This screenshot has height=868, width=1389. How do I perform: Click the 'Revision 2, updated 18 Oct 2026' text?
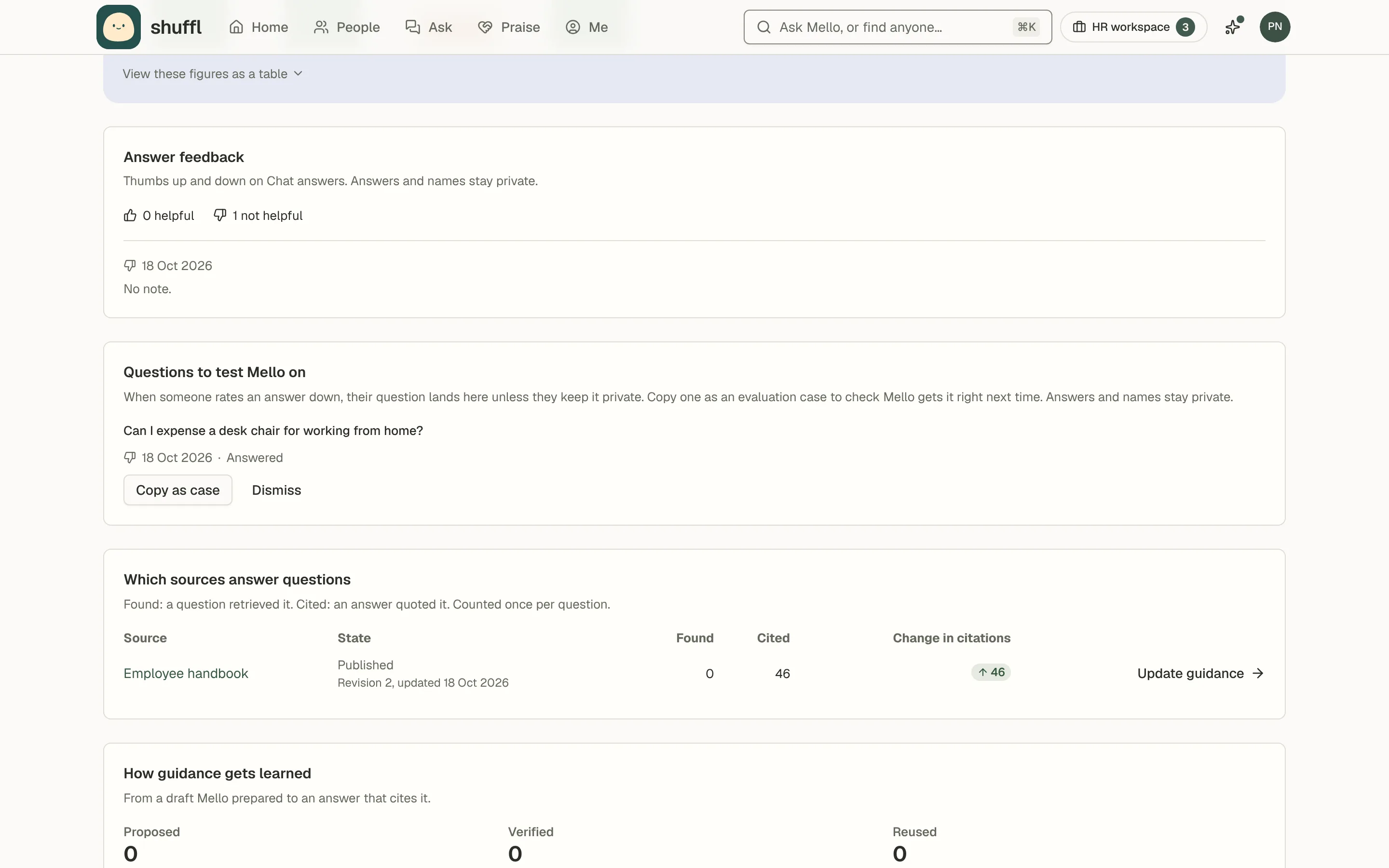point(423,682)
